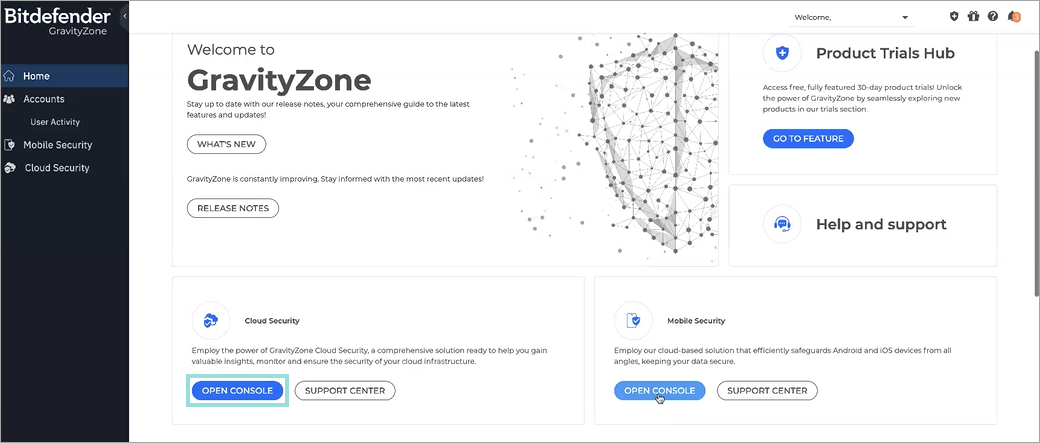This screenshot has height=443, width=1040.
Task: Go to Home in the sidebar
Action: 37,76
